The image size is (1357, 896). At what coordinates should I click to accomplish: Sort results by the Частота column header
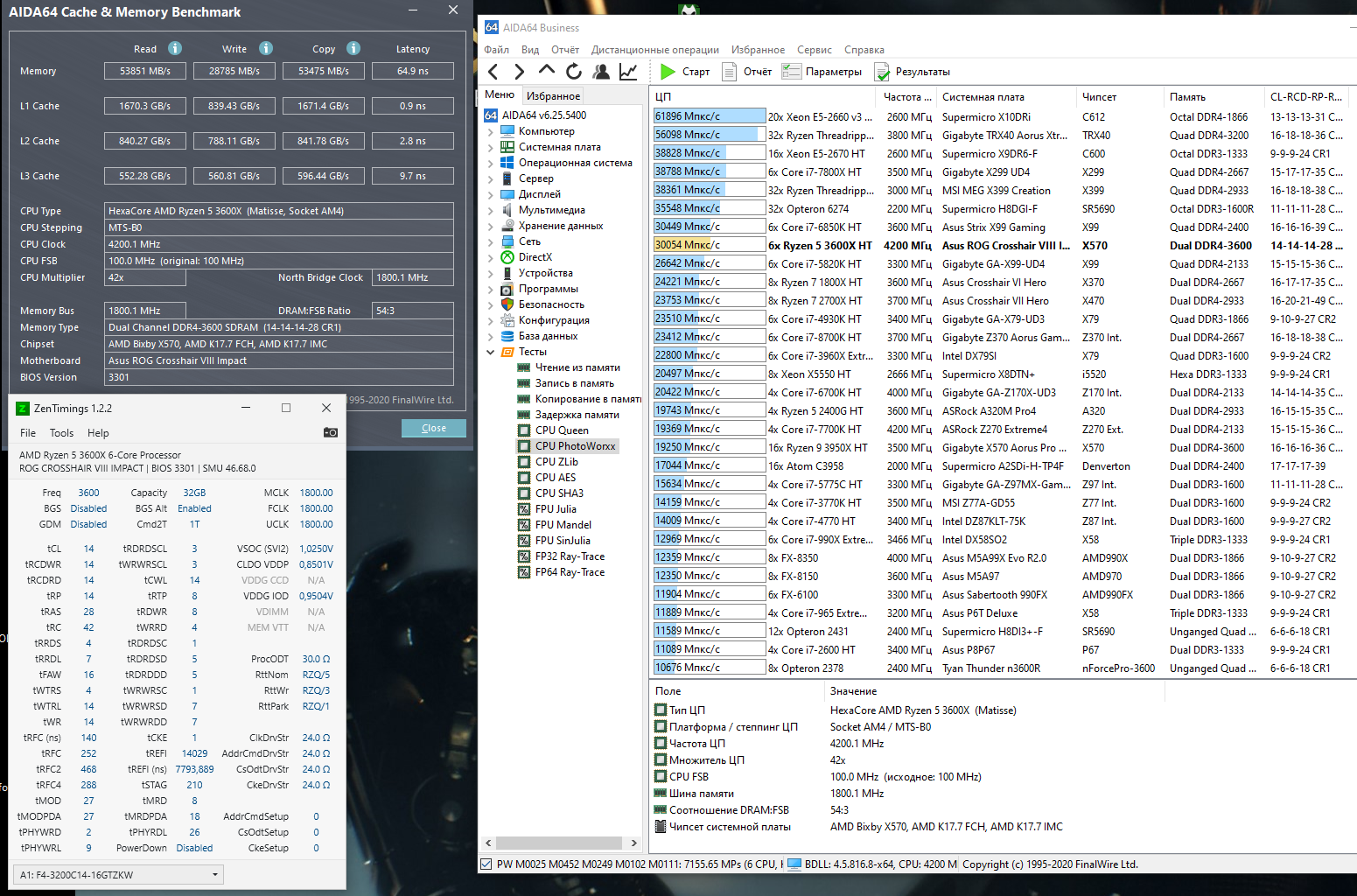click(906, 97)
